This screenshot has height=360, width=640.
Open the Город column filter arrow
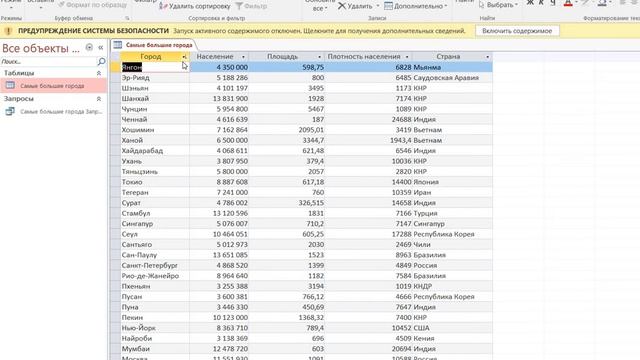pyautogui.click(x=184, y=57)
